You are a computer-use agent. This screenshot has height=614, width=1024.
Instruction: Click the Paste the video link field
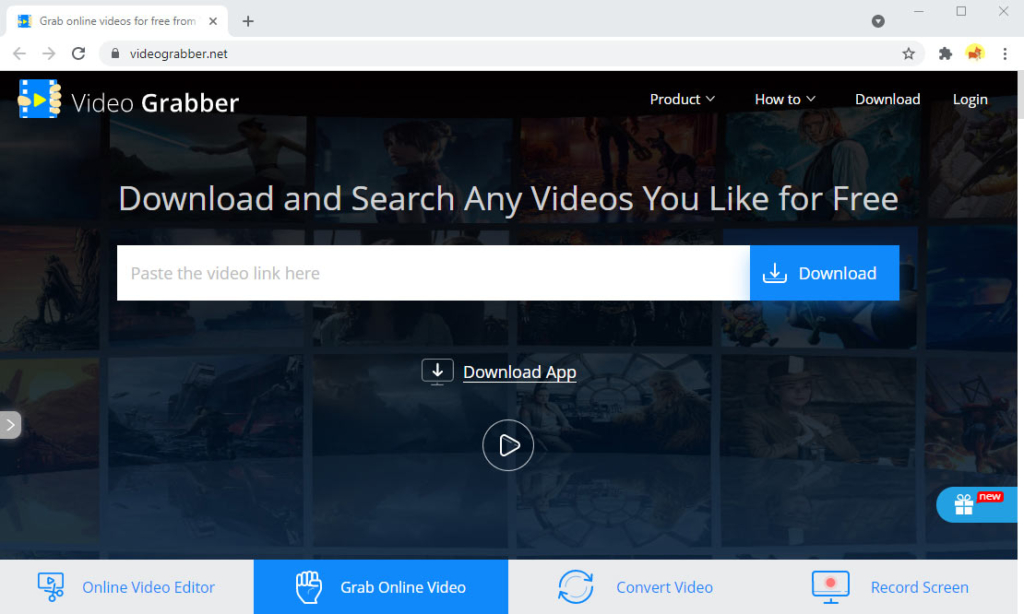tap(433, 273)
